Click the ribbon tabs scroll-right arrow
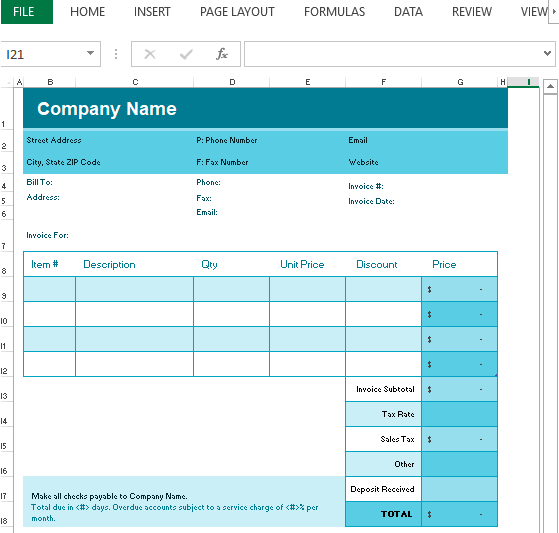 coord(554,12)
